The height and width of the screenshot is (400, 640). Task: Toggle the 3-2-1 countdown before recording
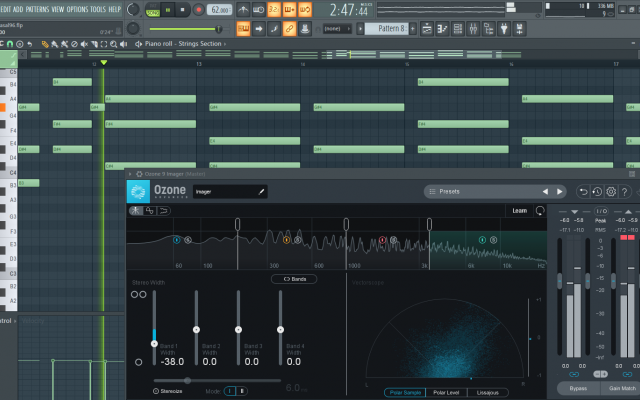tap(274, 10)
